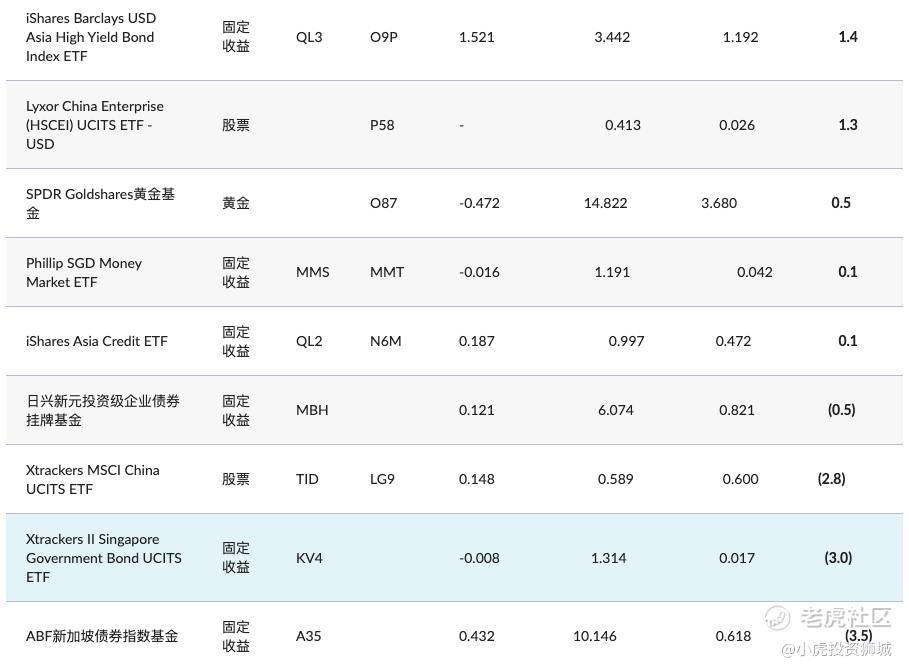
Task: Select Xtrackers MSCI China UCITS ETF name
Action: tap(92, 479)
